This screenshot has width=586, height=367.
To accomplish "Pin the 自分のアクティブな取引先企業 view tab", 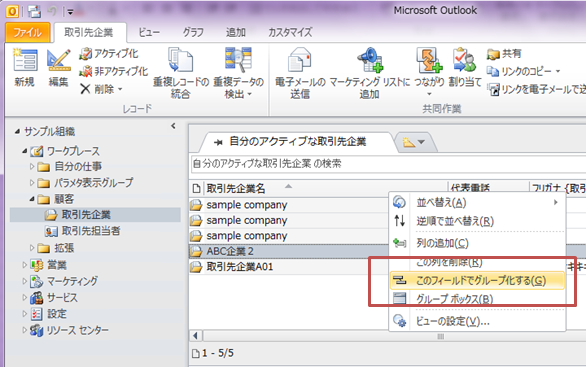I will coord(218,142).
